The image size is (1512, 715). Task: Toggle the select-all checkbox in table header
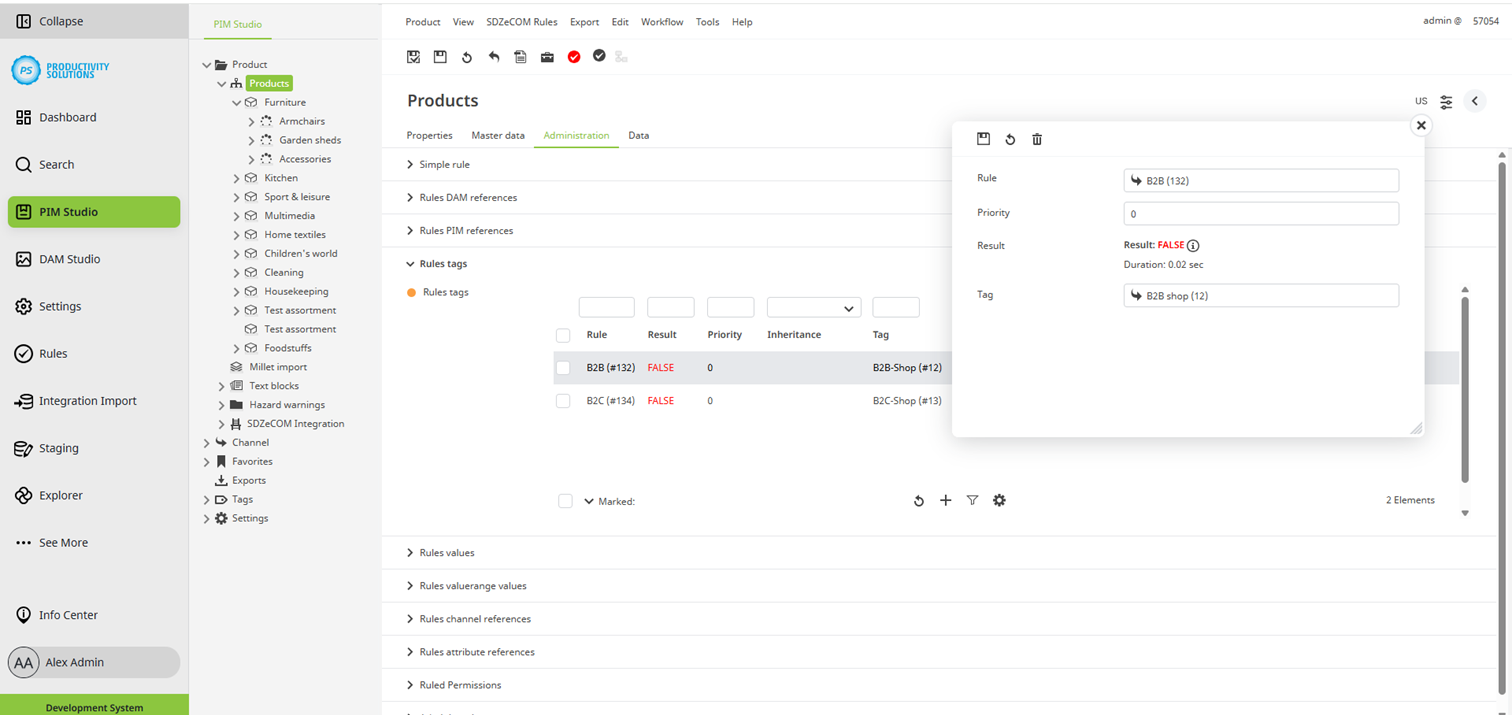[x=563, y=335]
